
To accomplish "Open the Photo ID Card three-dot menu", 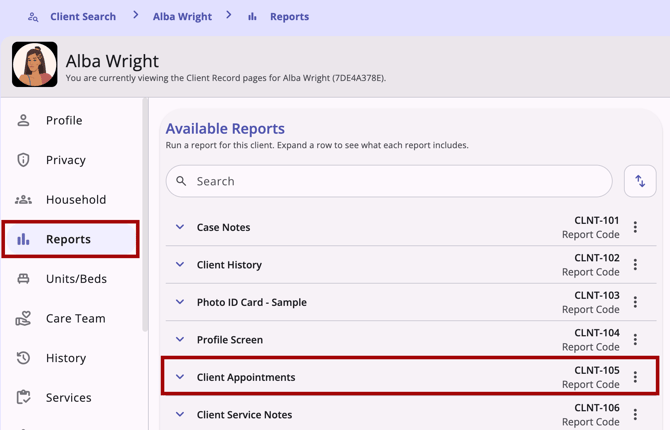I will tap(635, 302).
